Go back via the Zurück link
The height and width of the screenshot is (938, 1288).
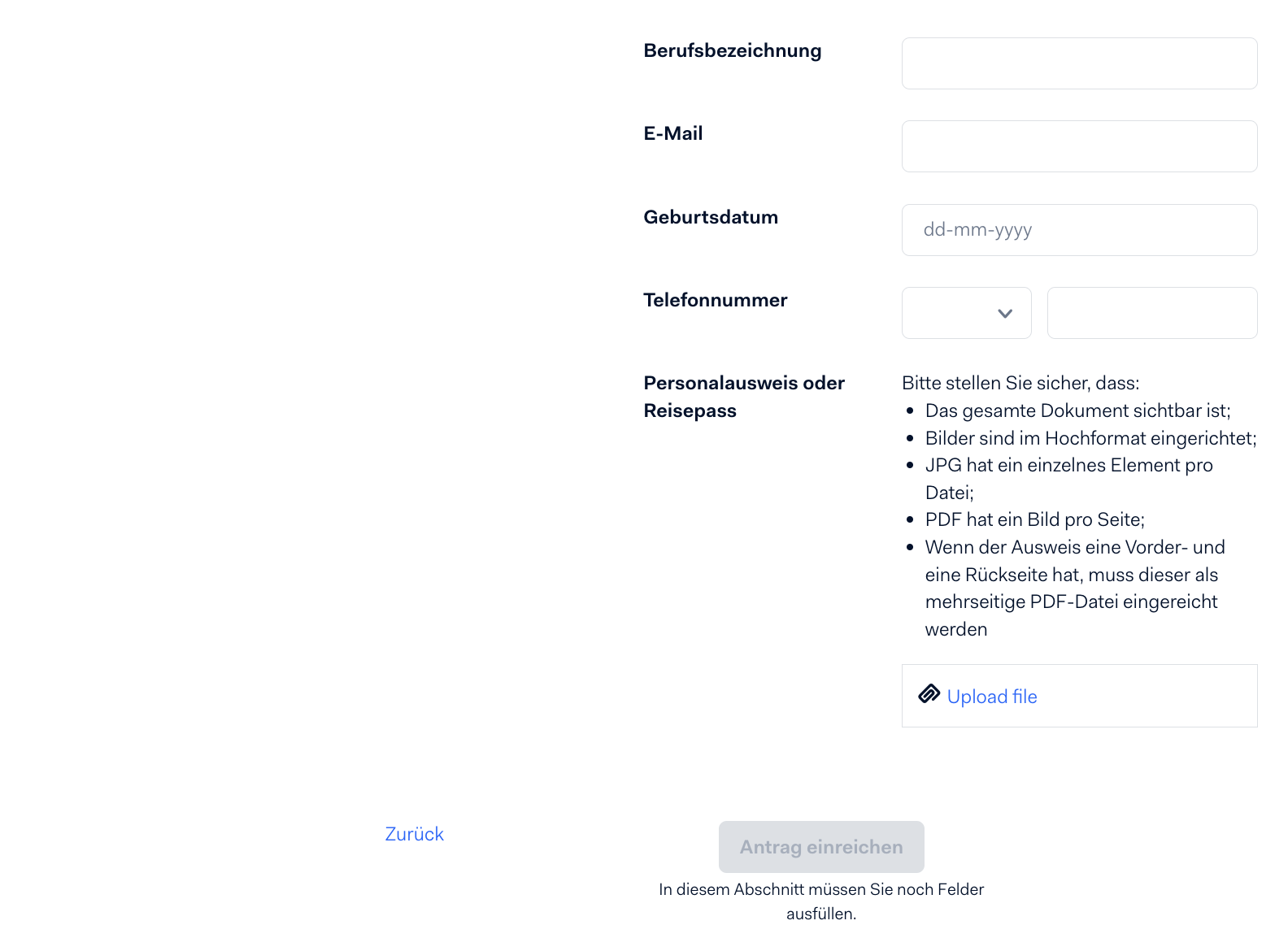[415, 834]
